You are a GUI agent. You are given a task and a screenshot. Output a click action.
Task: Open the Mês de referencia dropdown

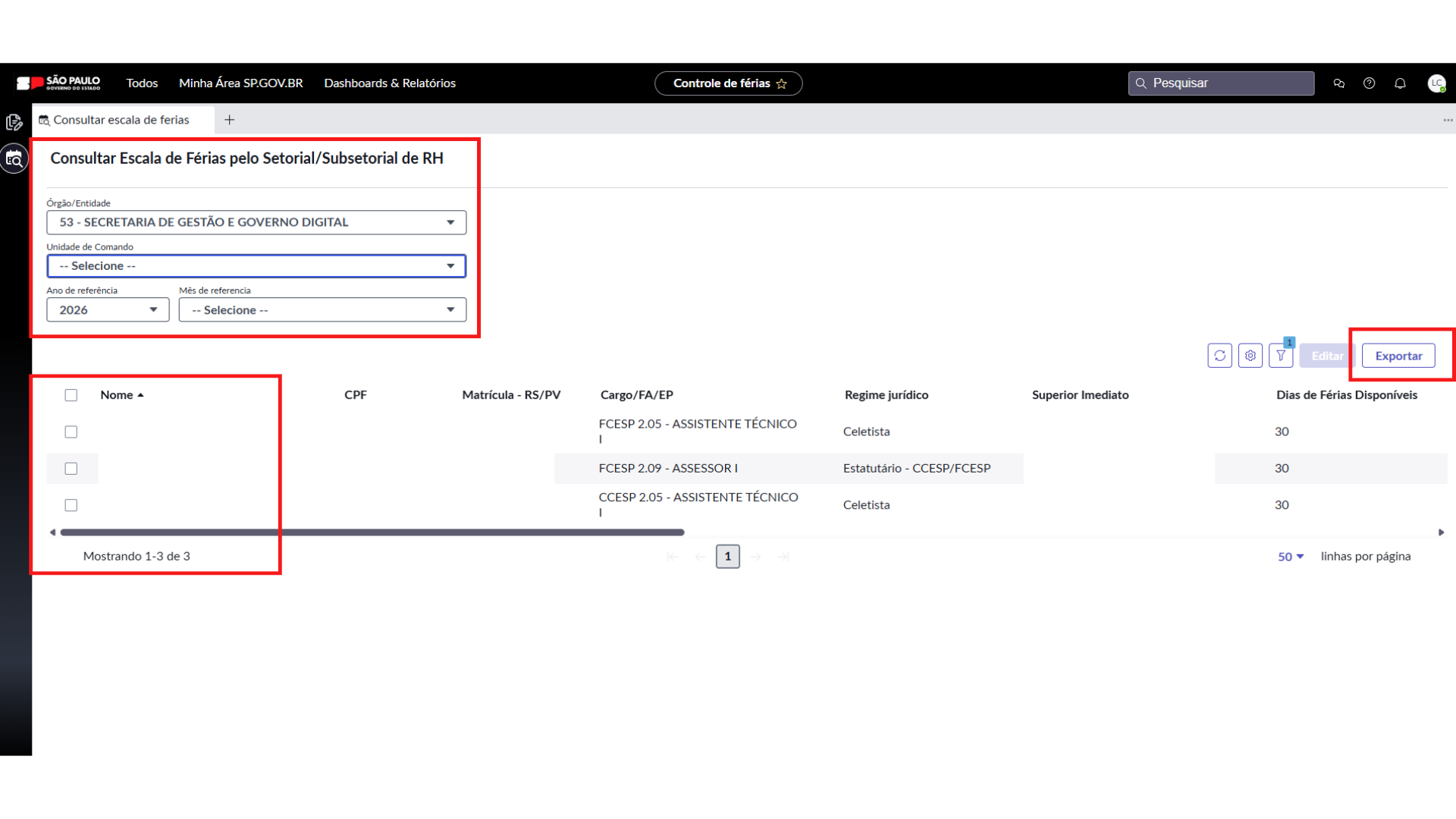[x=322, y=310]
